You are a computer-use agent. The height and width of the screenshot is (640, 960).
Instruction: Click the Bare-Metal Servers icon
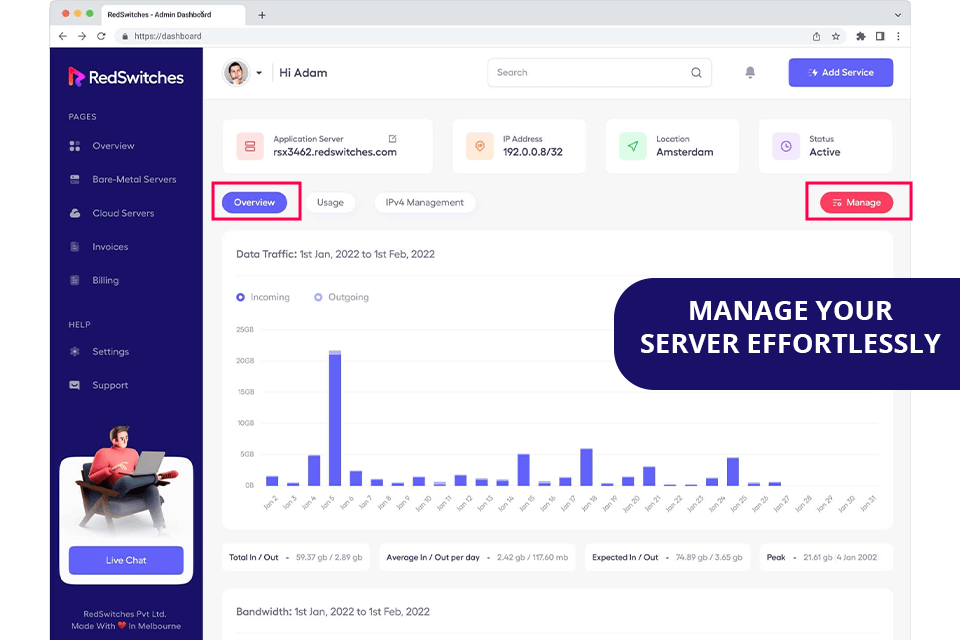pos(75,179)
